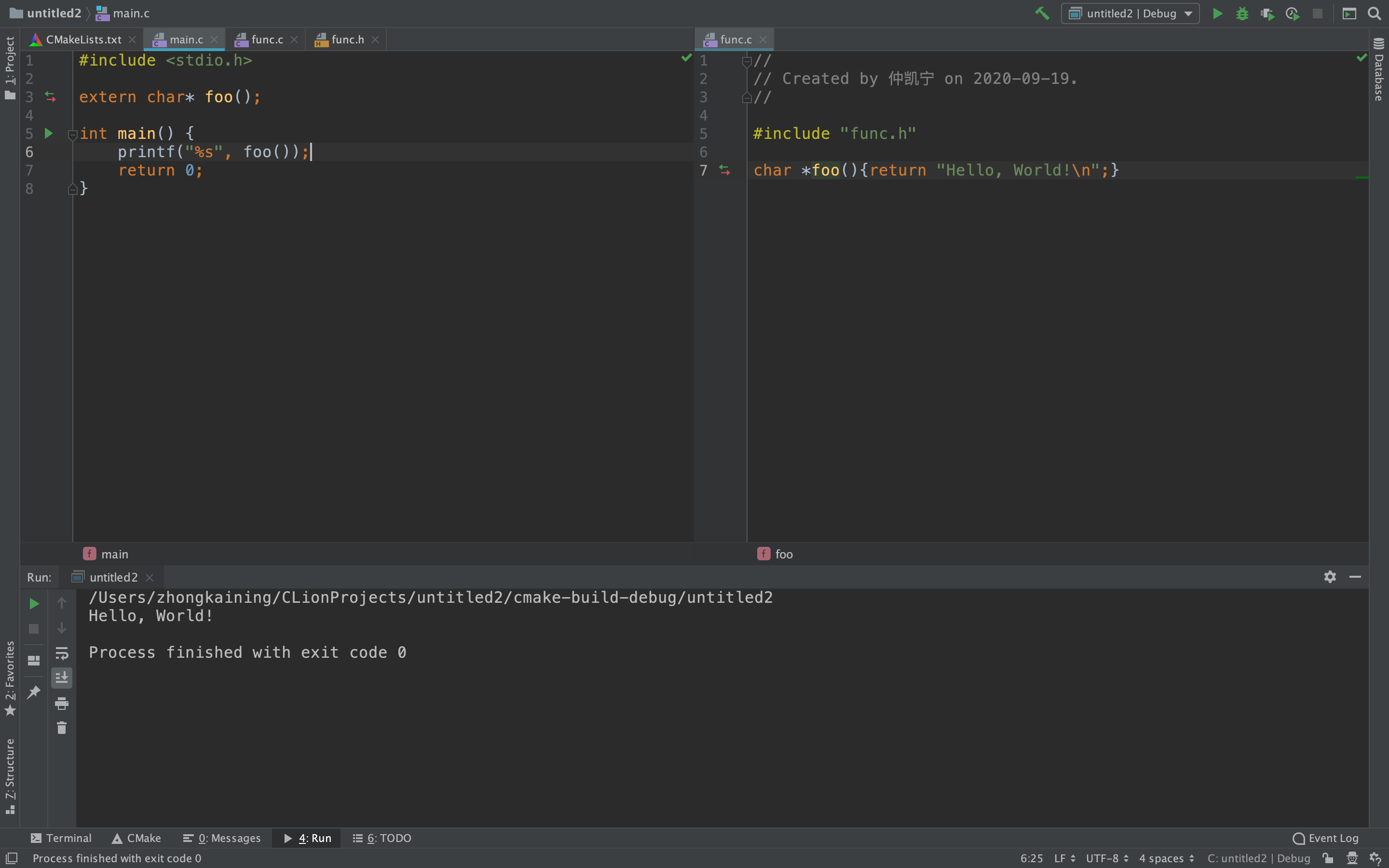Open the CMake tool window
The height and width of the screenshot is (868, 1389).
pyautogui.click(x=136, y=838)
